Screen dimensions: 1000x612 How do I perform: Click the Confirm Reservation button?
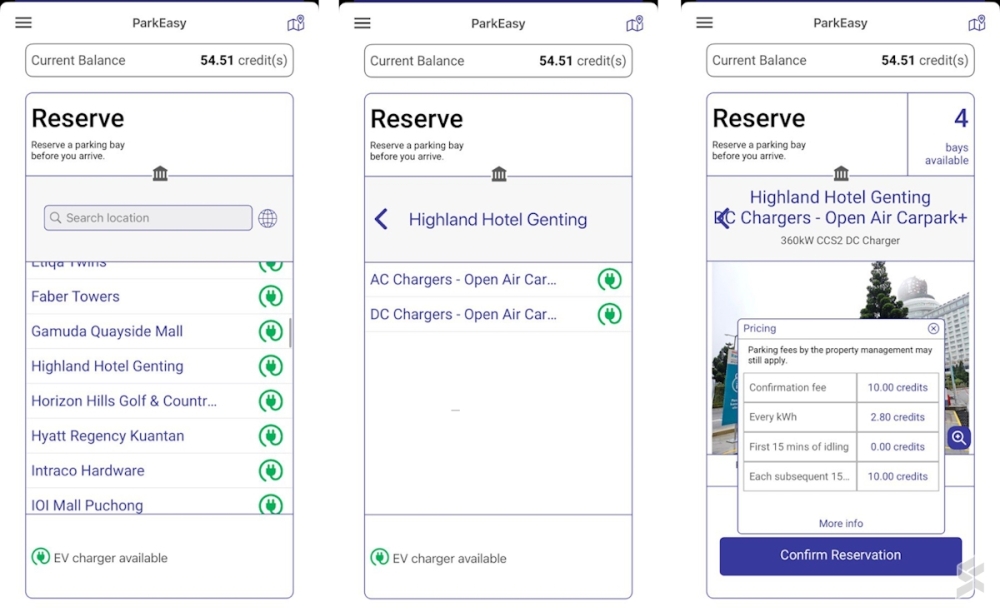click(x=841, y=556)
